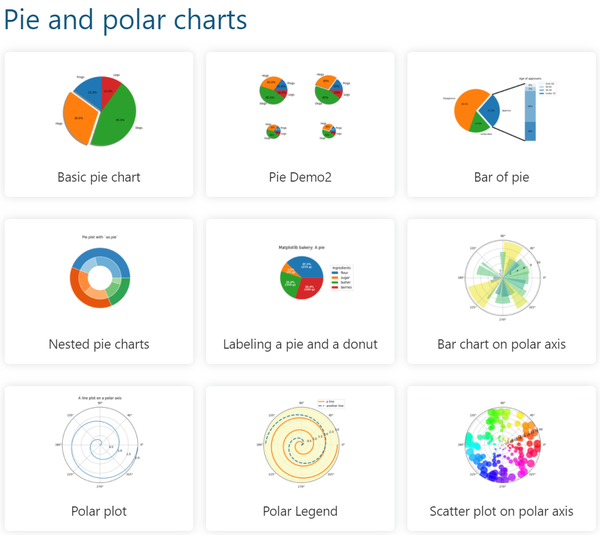Open "Labeling a pie and a donut" link
Image resolution: width=600 pixels, height=535 pixels.
(300, 344)
